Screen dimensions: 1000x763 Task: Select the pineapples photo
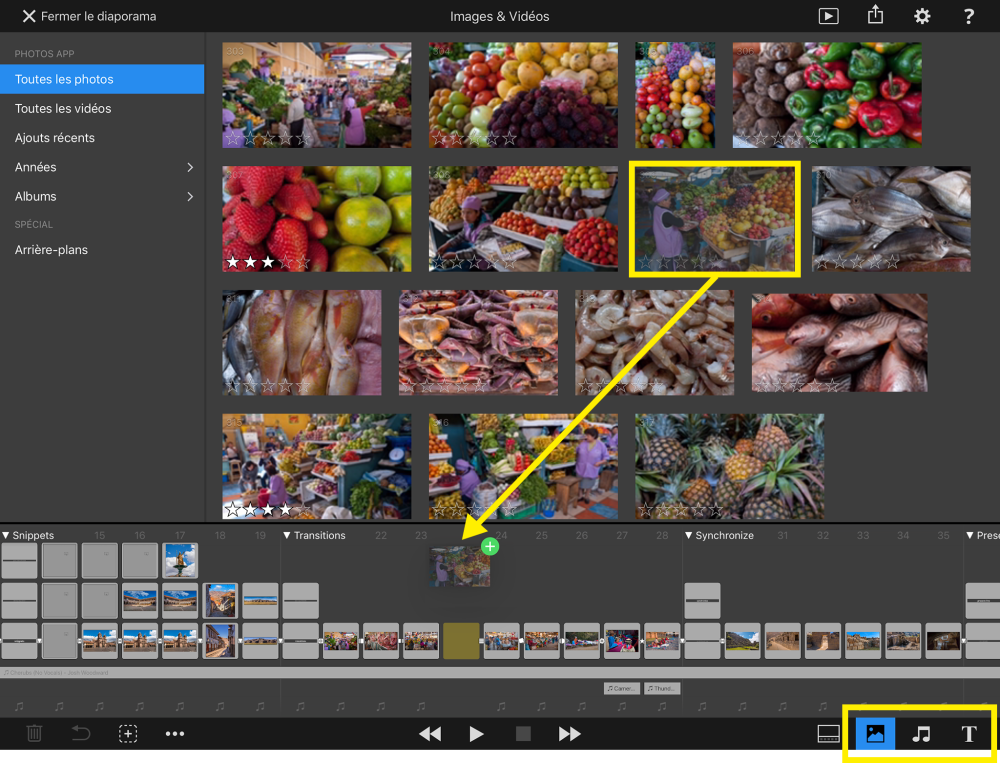click(x=730, y=466)
